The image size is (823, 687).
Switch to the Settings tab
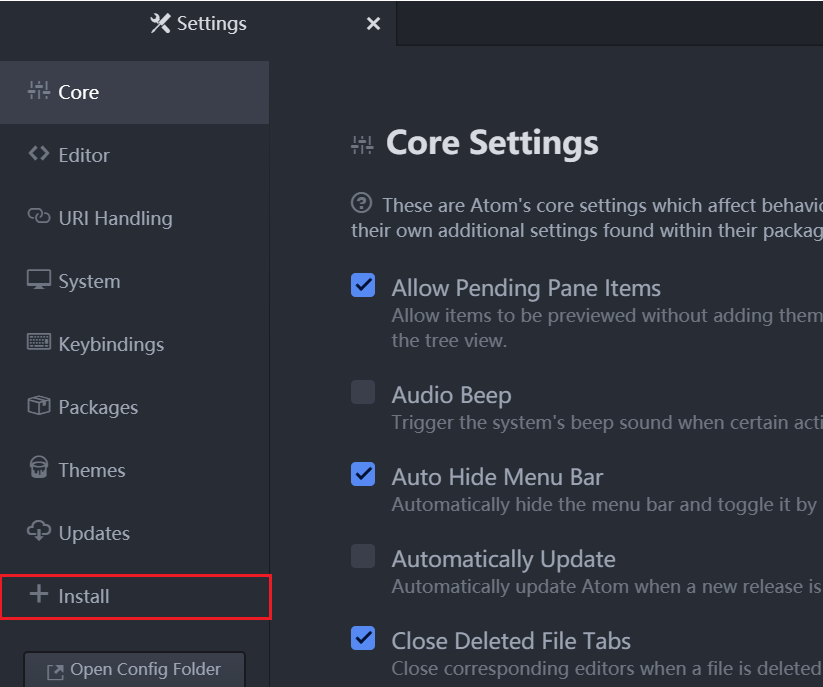[198, 23]
